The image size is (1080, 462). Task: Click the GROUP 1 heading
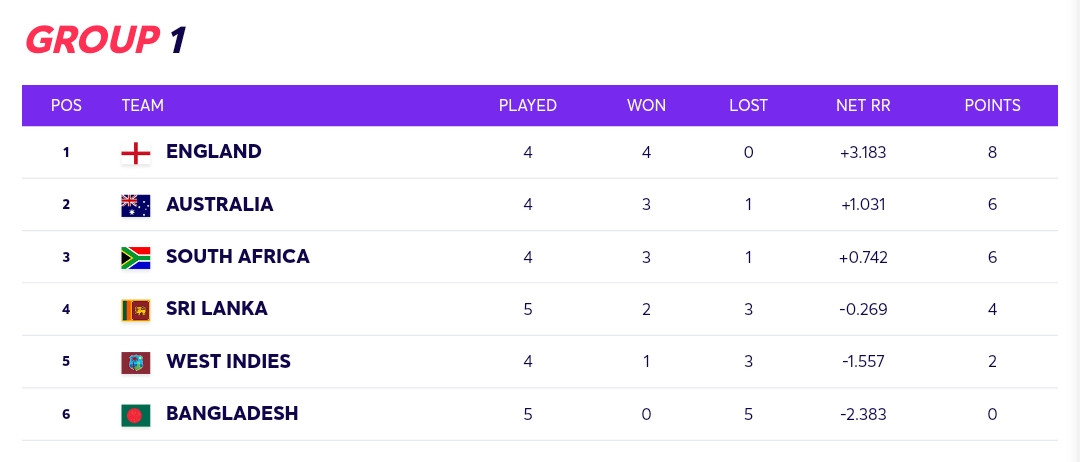pos(106,40)
